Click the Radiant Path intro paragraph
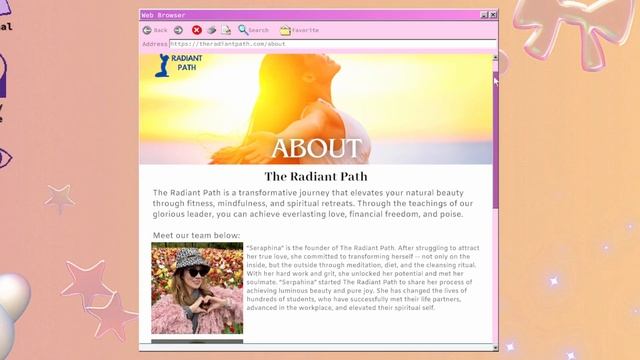The width and height of the screenshot is (640, 360). [x=313, y=203]
